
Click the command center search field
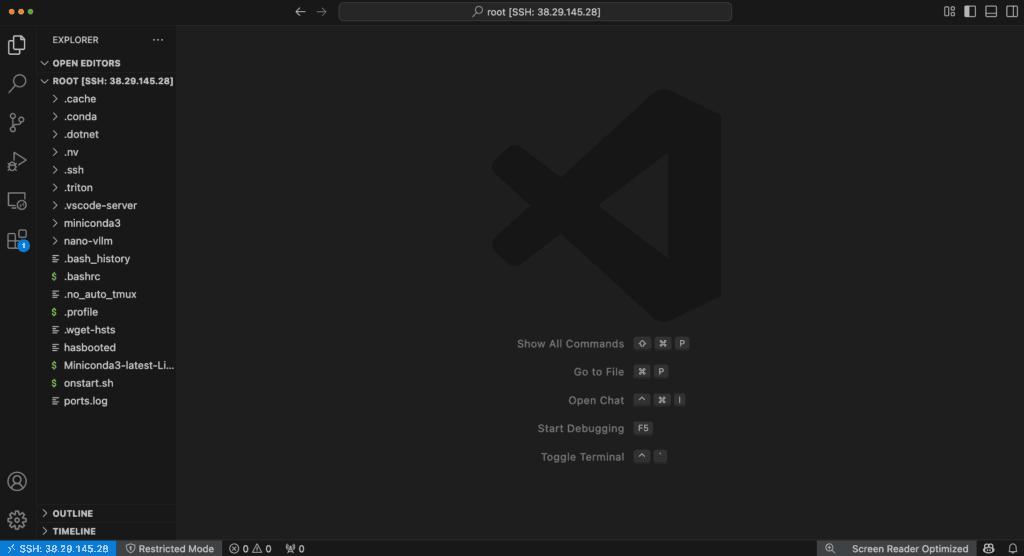[x=535, y=12]
